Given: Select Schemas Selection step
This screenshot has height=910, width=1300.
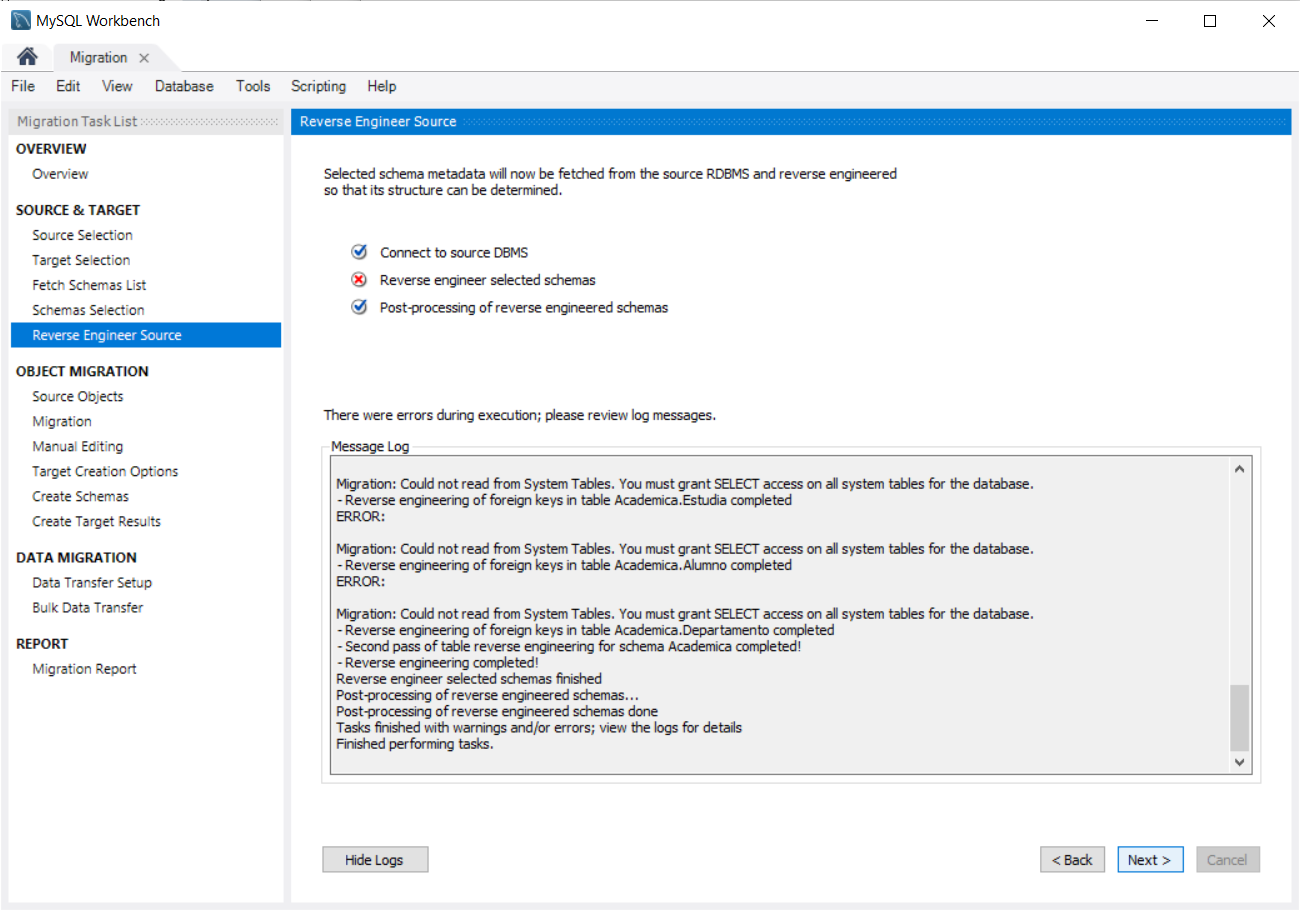Looking at the screenshot, I should (88, 310).
